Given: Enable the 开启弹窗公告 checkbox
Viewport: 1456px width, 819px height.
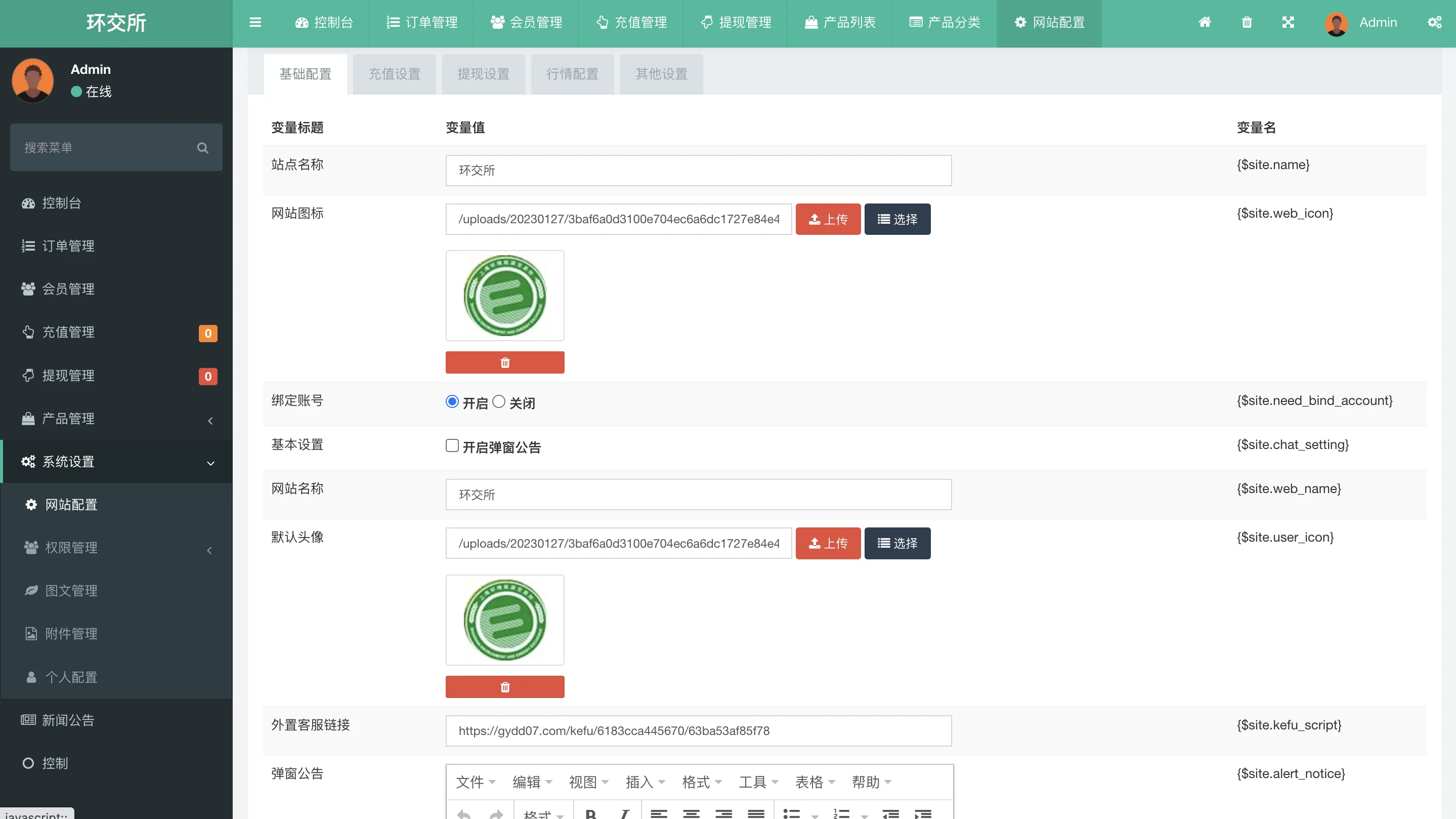Looking at the screenshot, I should (452, 446).
